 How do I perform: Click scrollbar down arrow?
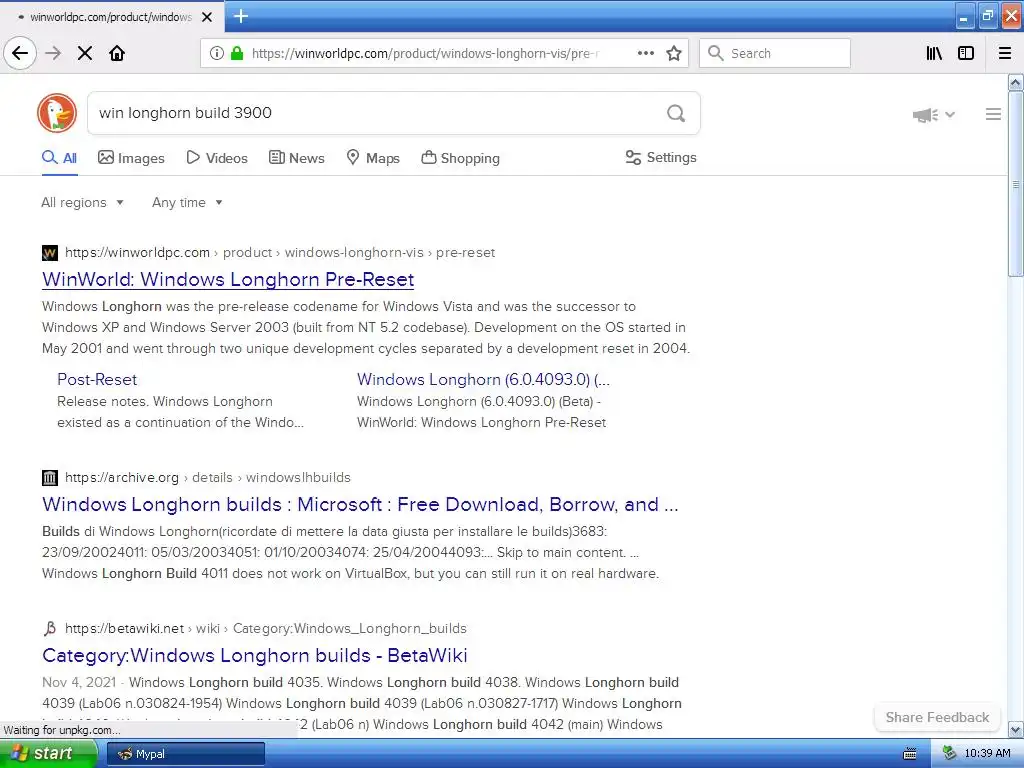coord(1016,729)
